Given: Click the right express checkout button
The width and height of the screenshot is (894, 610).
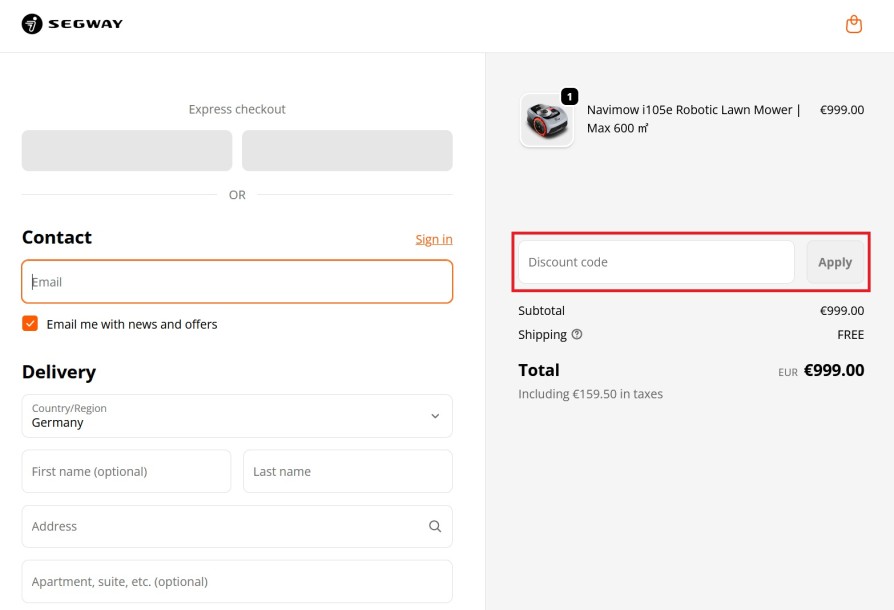Looking at the screenshot, I should 347,151.
